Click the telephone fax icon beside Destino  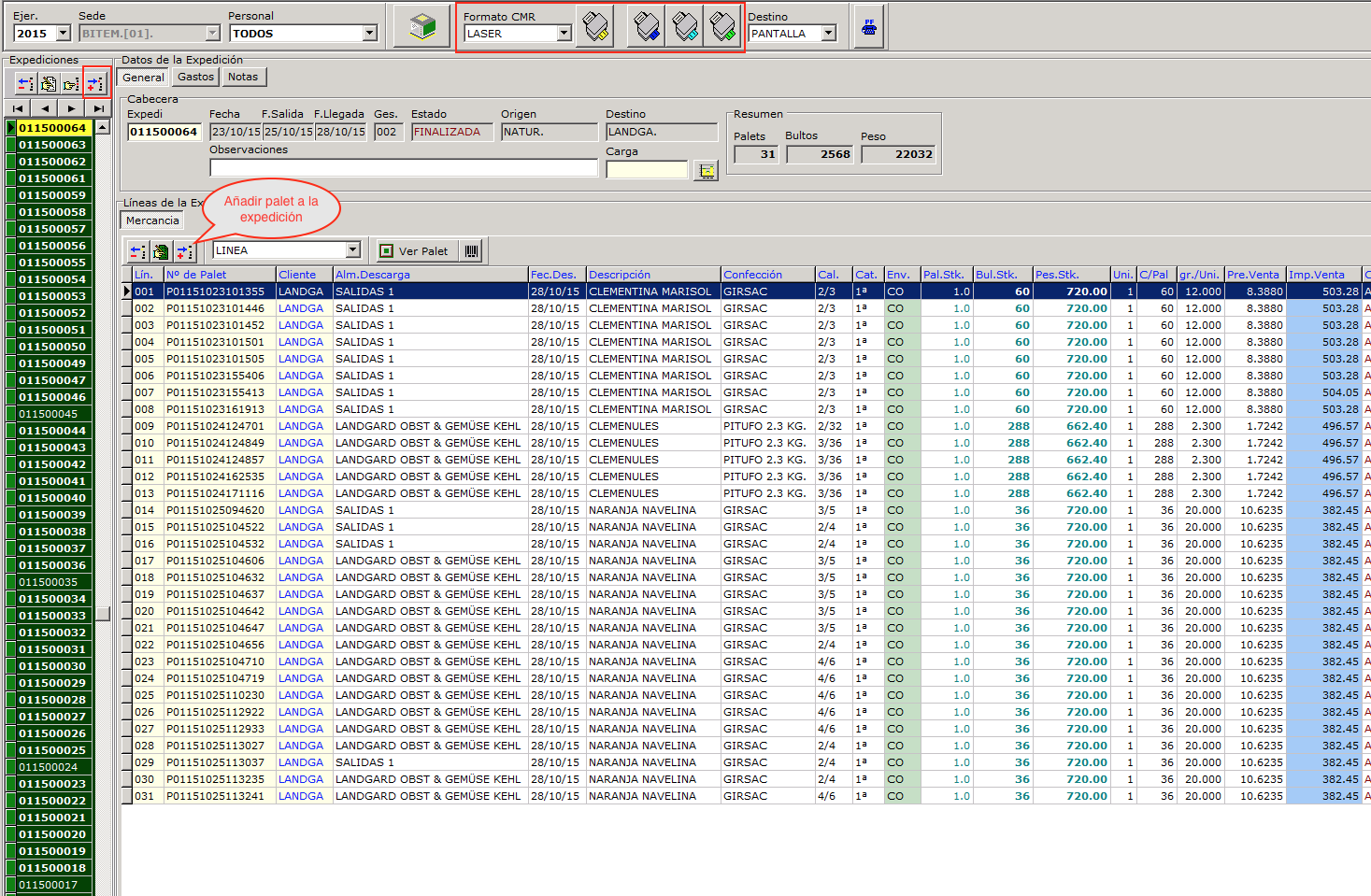click(869, 27)
